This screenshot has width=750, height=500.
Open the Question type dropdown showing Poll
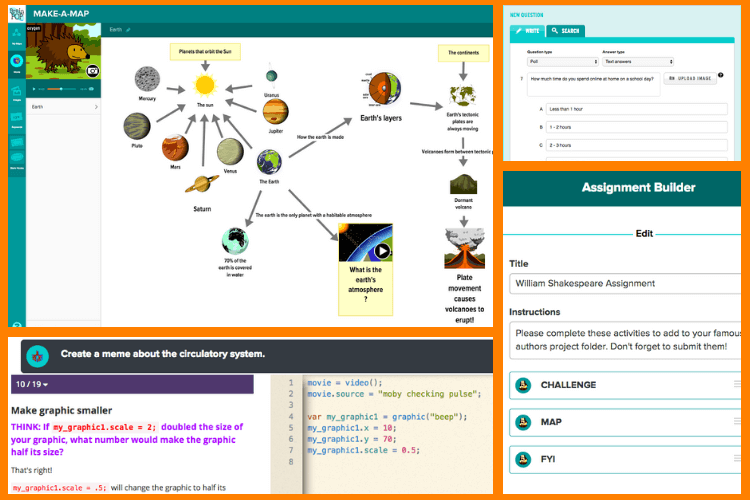562,62
